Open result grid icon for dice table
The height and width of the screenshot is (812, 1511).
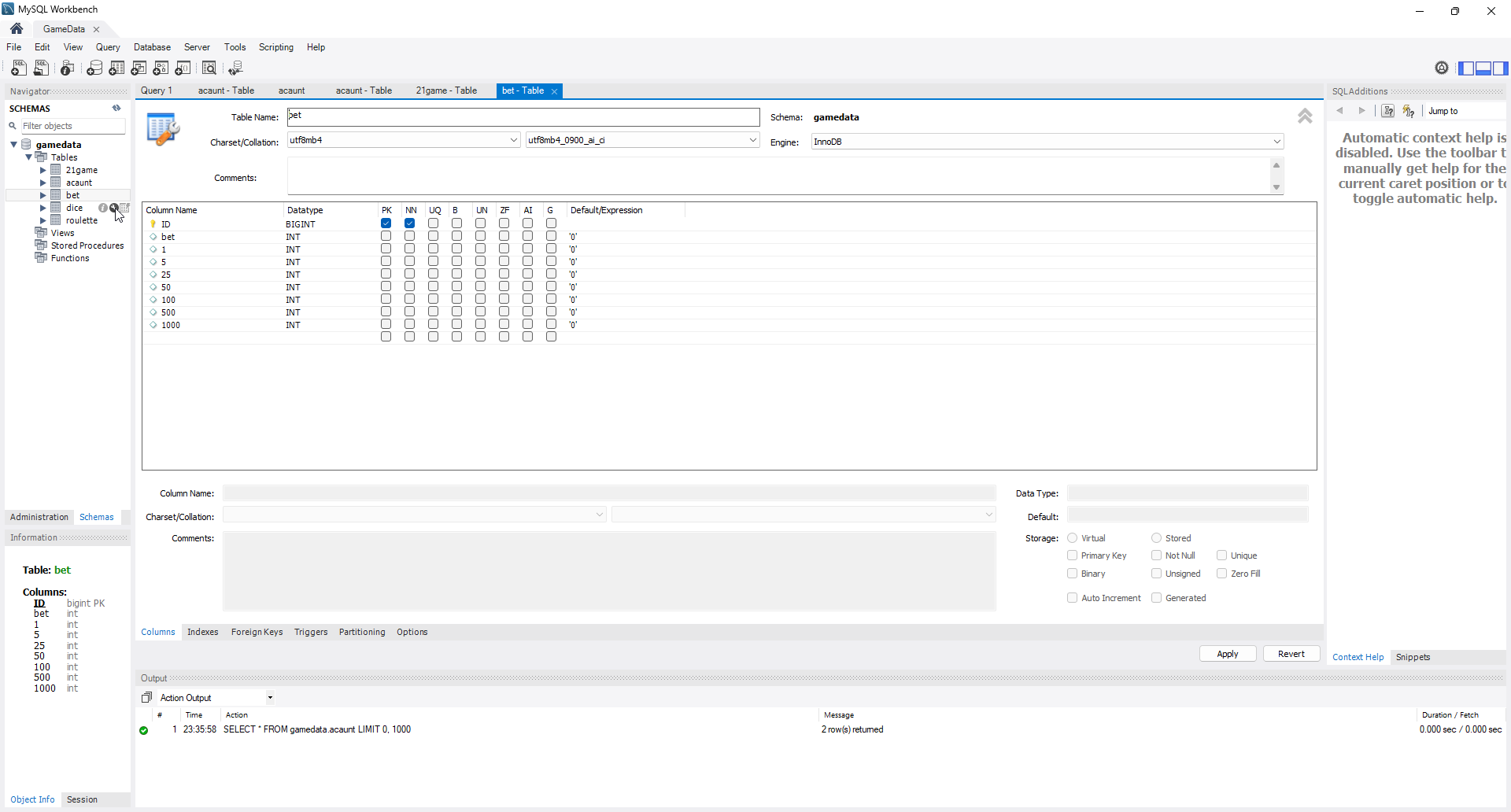pos(125,208)
